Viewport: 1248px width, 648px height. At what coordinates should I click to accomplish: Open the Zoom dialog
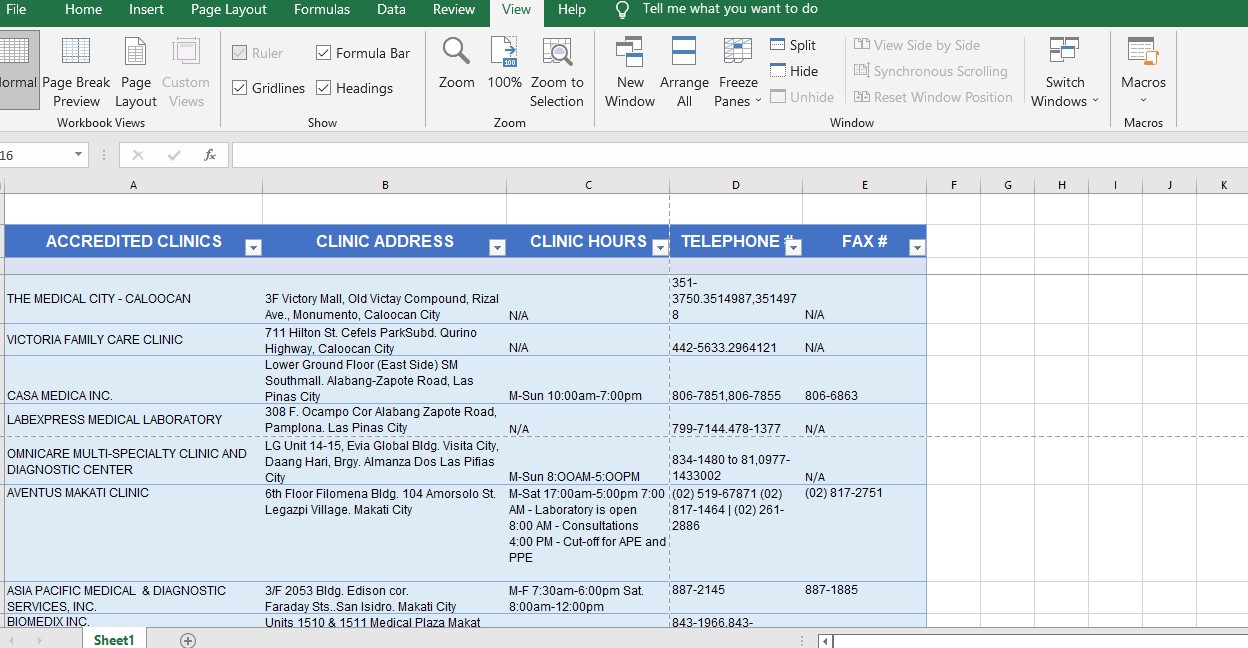[457, 63]
